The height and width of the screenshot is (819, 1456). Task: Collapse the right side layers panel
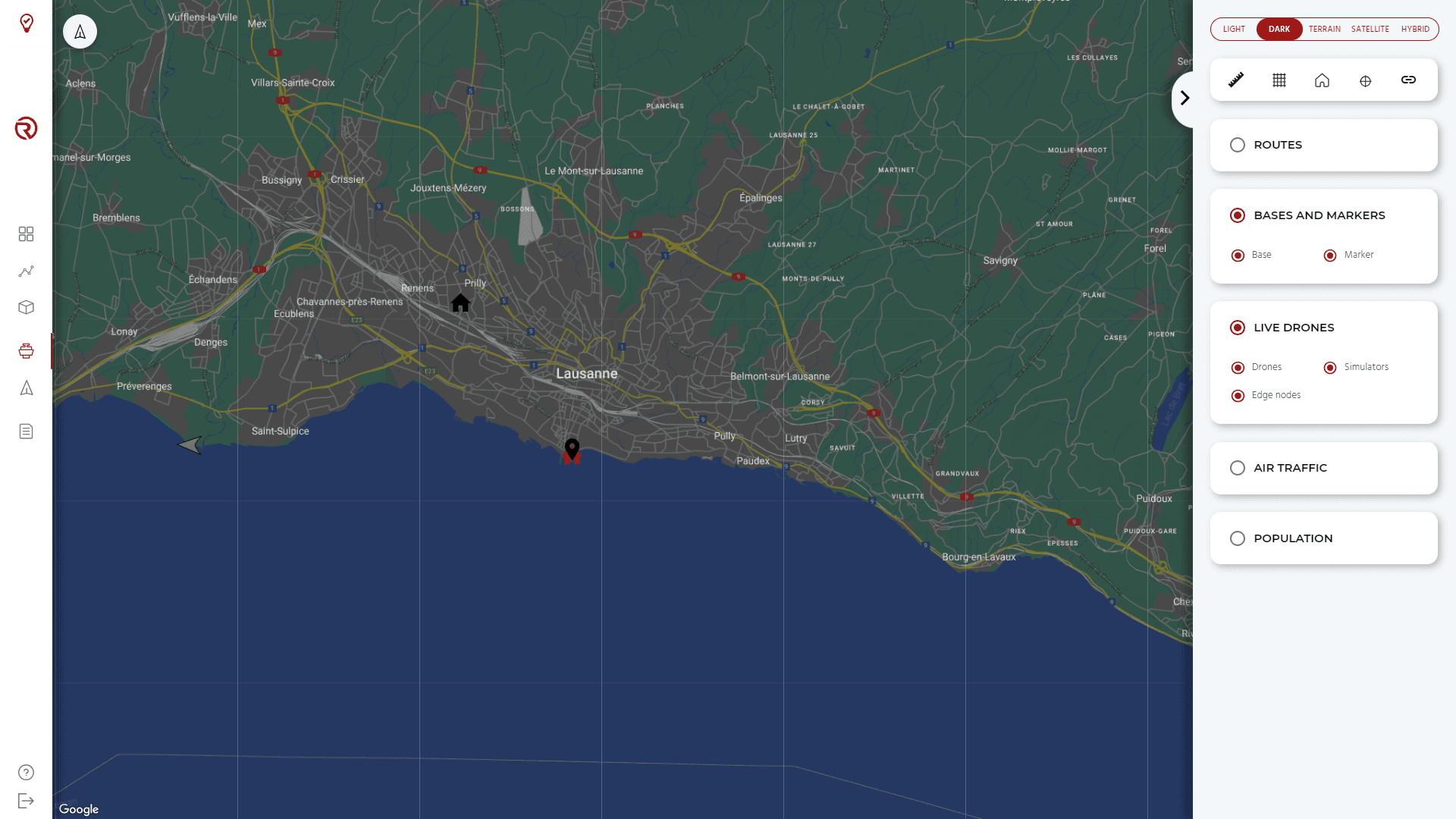pos(1185,98)
